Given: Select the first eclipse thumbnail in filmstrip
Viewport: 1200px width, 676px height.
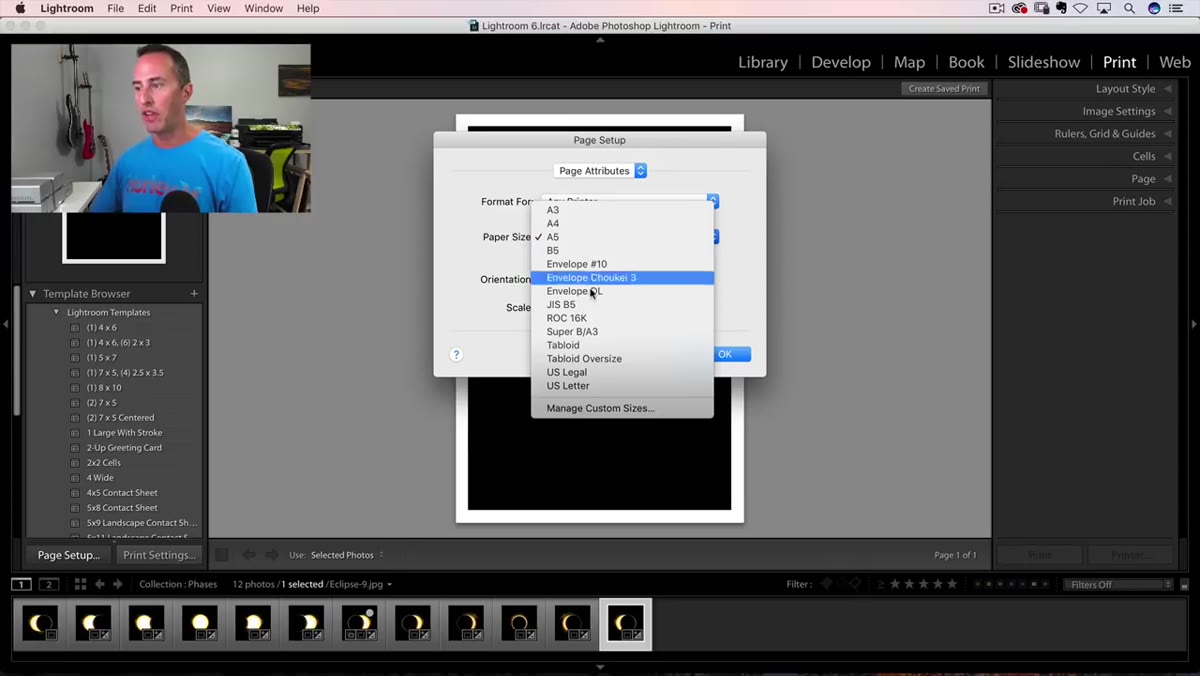Looking at the screenshot, I should click(40, 623).
